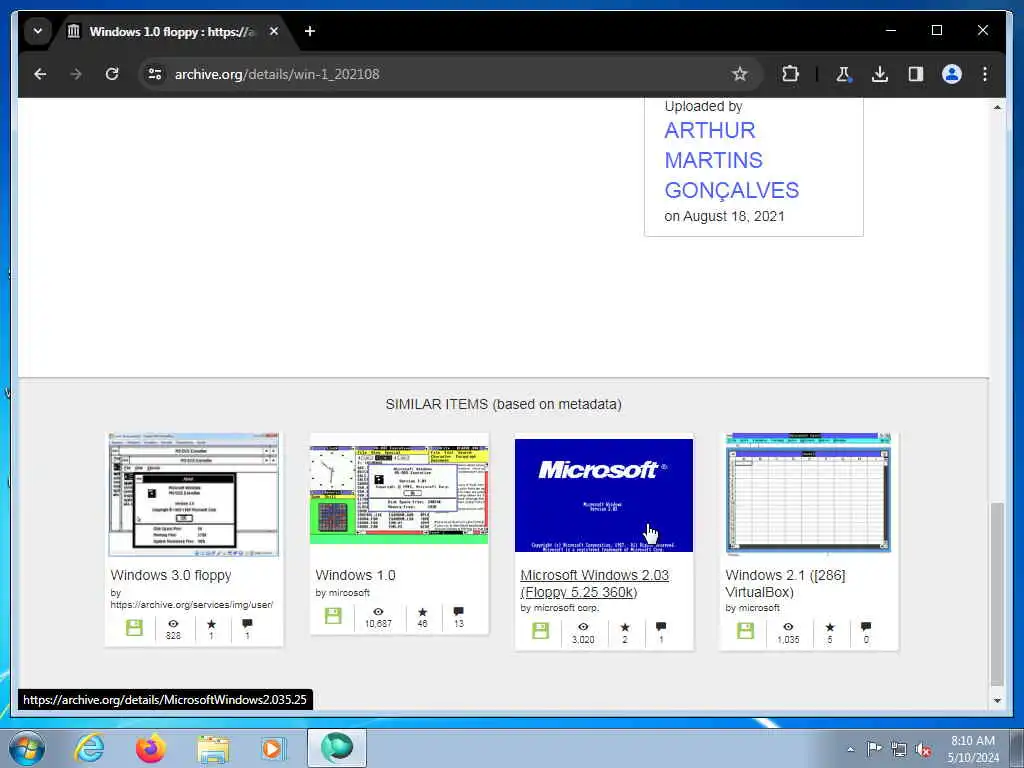Open the tab search dropdown arrow
The width and height of the screenshot is (1024, 768).
[x=38, y=31]
